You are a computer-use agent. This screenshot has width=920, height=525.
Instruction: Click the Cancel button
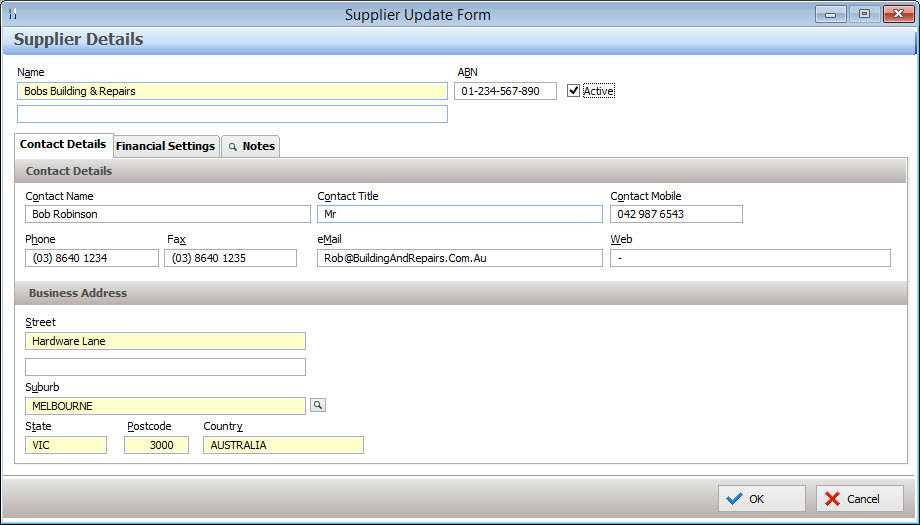(x=860, y=499)
